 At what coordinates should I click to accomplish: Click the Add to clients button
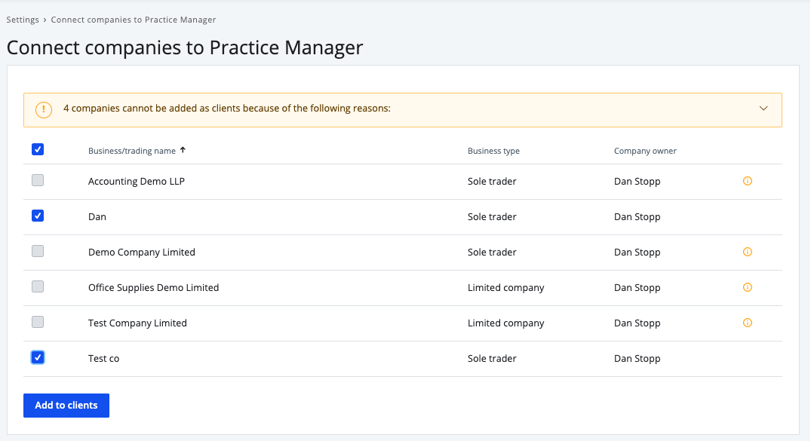coord(66,405)
